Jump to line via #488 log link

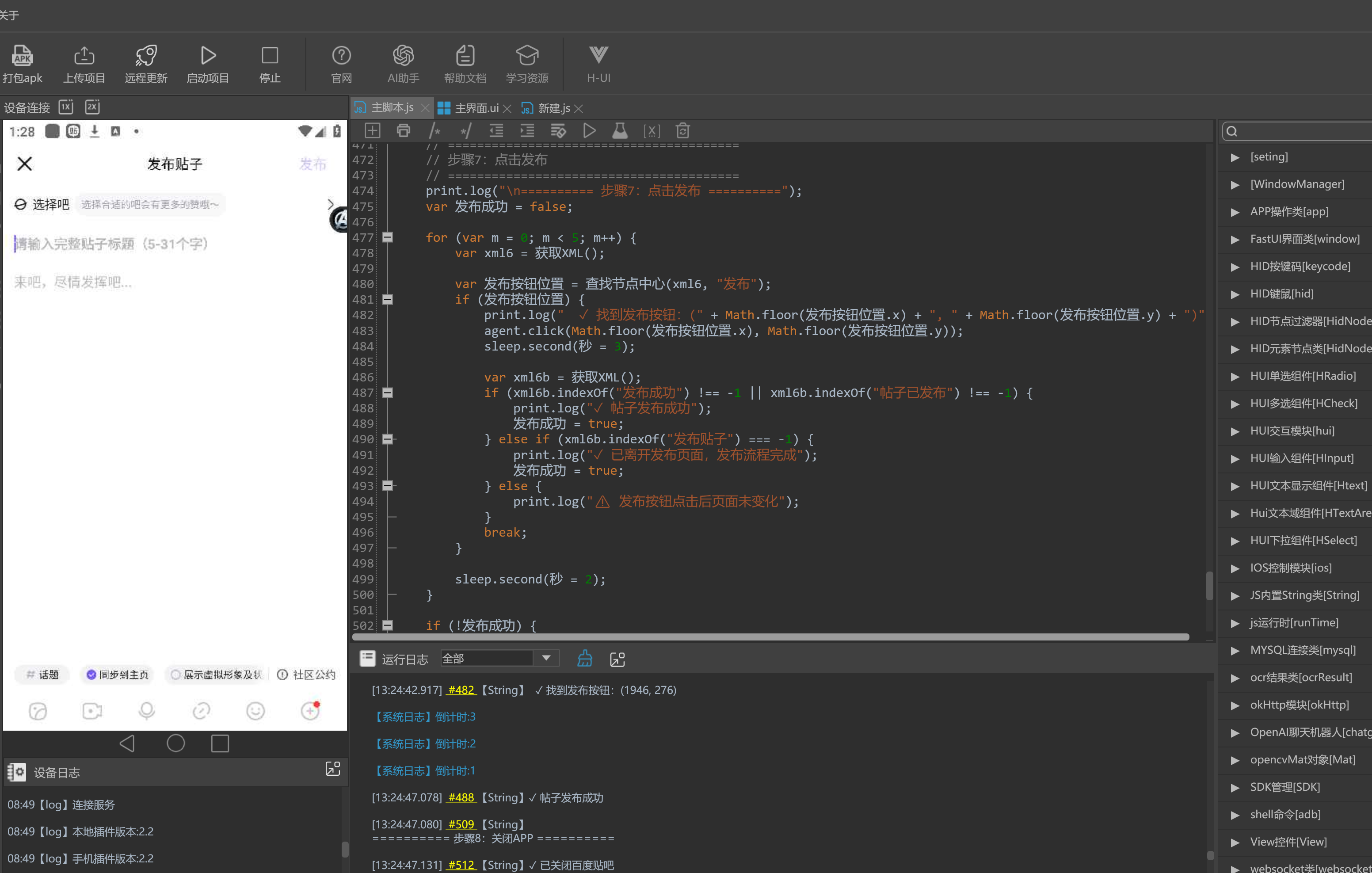click(x=461, y=797)
